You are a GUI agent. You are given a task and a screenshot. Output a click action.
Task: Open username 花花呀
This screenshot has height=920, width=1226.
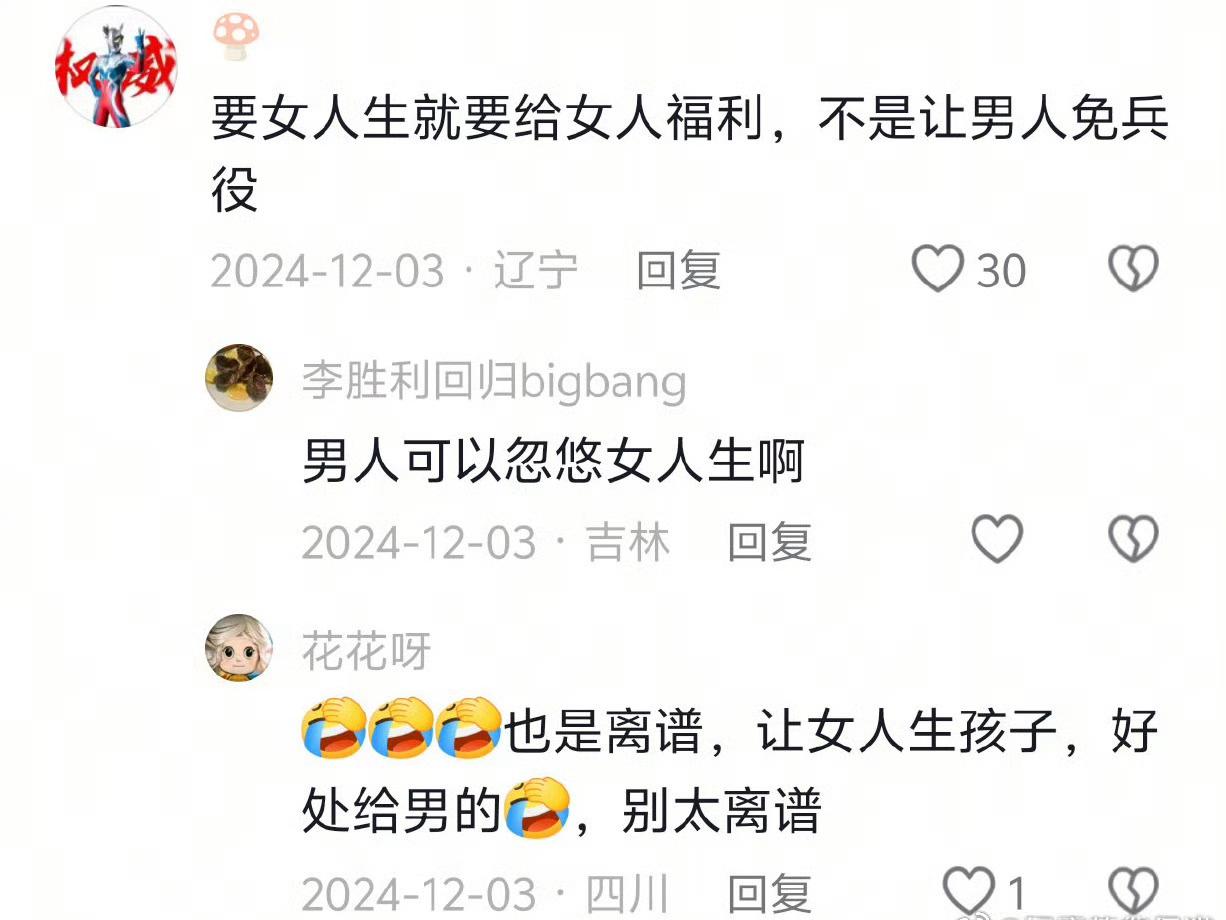click(366, 652)
